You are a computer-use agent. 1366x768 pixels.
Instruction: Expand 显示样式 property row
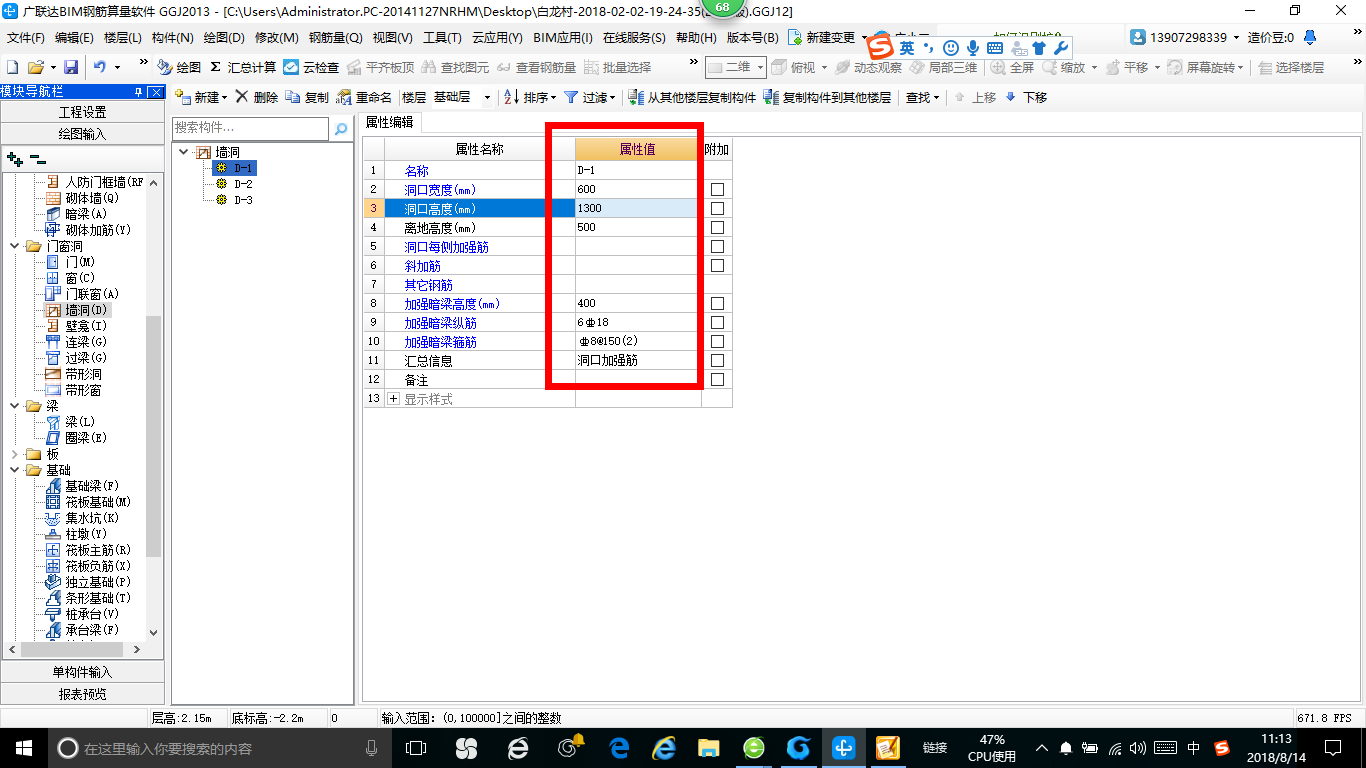pyautogui.click(x=393, y=399)
